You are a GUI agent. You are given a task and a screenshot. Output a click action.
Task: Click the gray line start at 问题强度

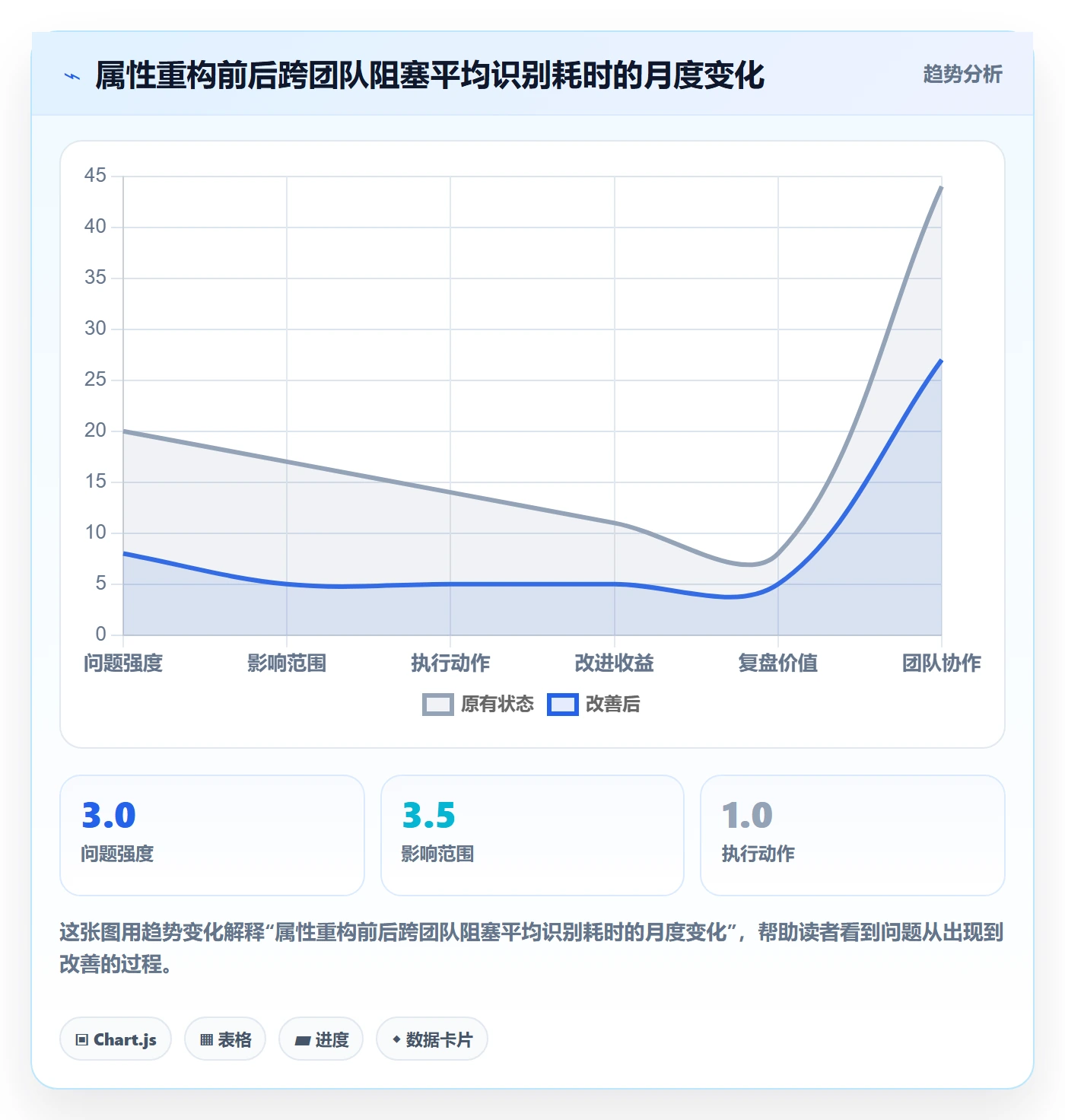[x=124, y=431]
